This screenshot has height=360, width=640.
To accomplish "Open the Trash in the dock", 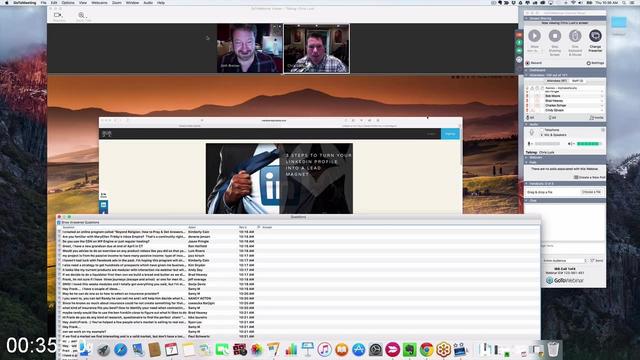I will (553, 350).
